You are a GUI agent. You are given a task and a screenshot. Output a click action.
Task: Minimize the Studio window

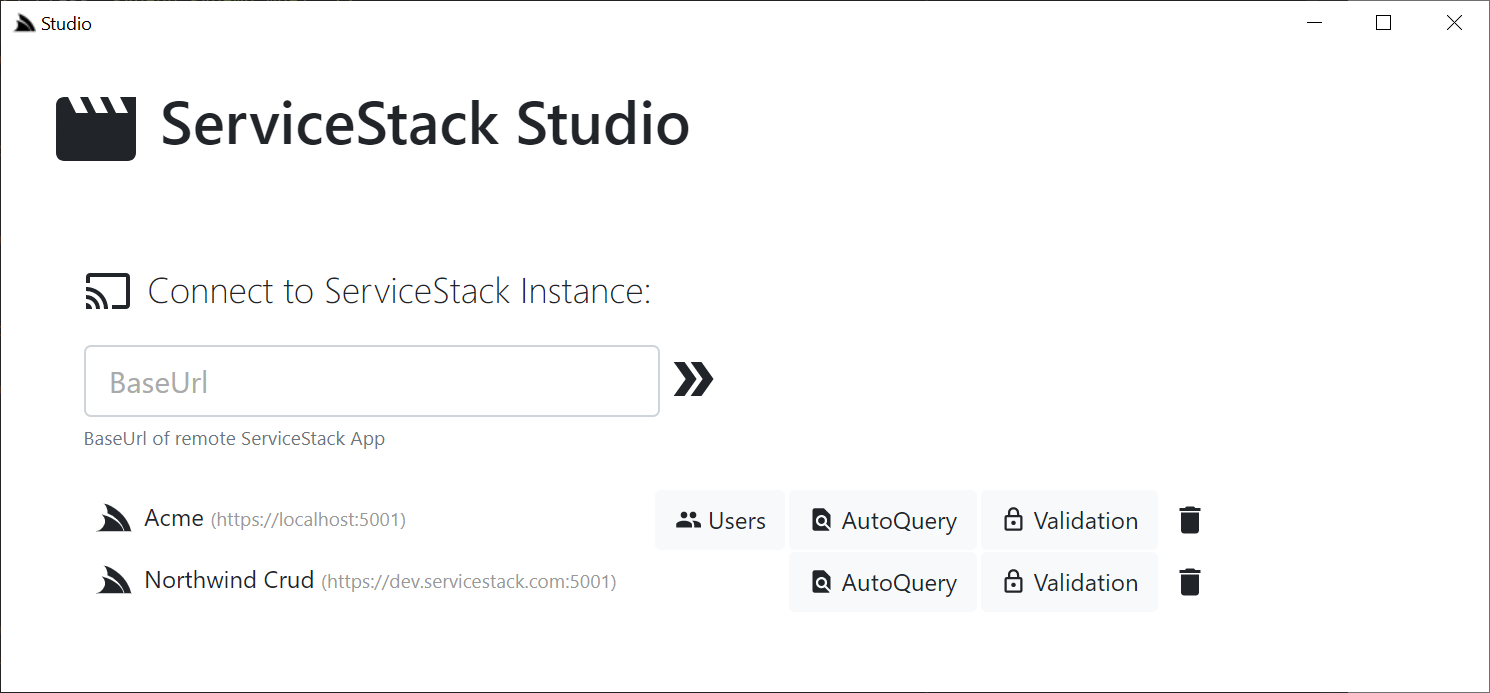(1314, 23)
